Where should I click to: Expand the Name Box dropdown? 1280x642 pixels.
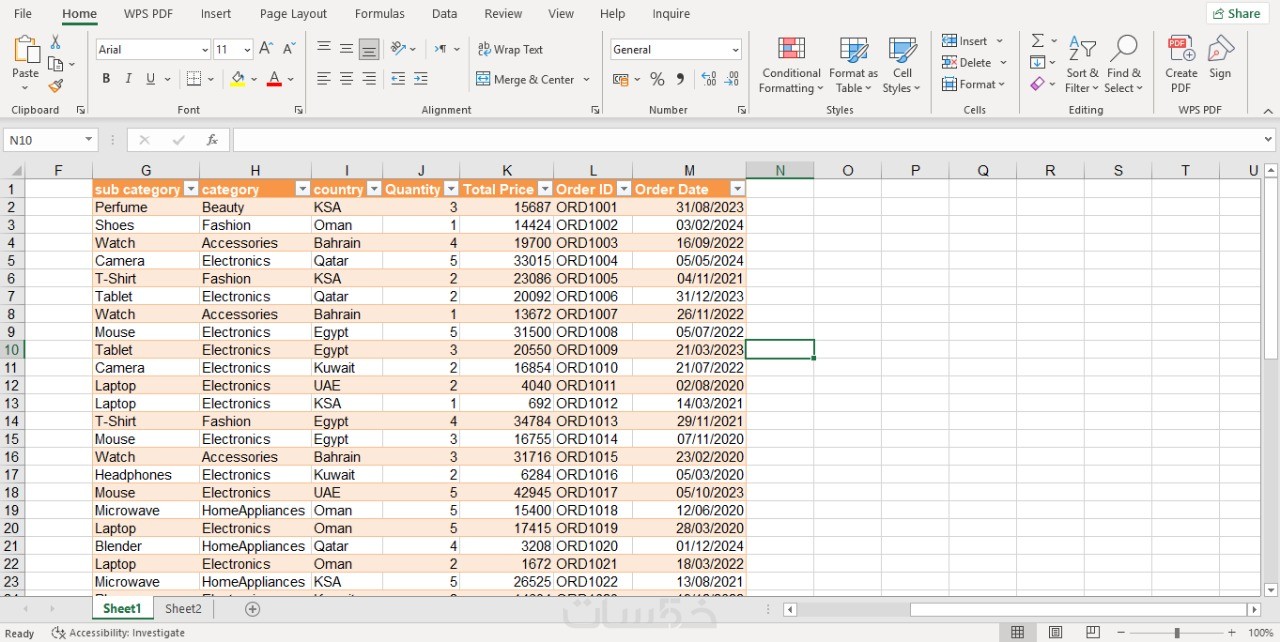(x=89, y=140)
